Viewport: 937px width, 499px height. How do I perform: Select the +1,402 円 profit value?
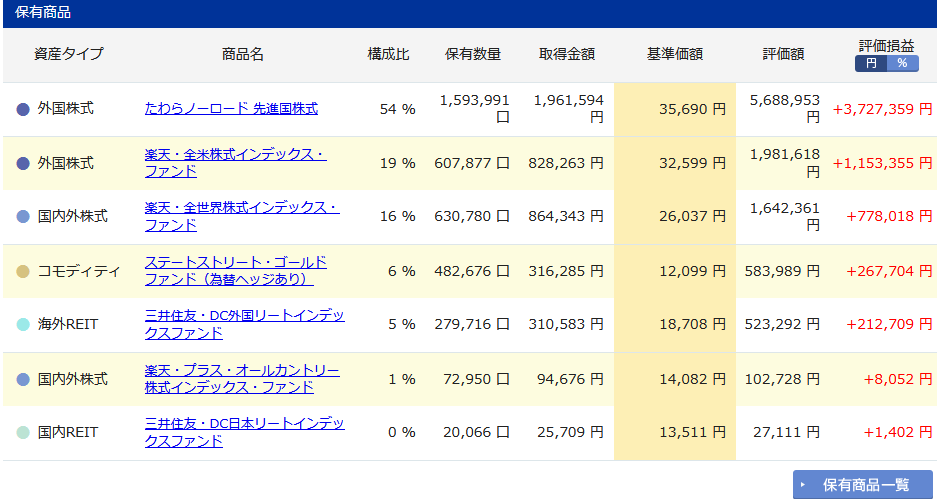point(898,433)
